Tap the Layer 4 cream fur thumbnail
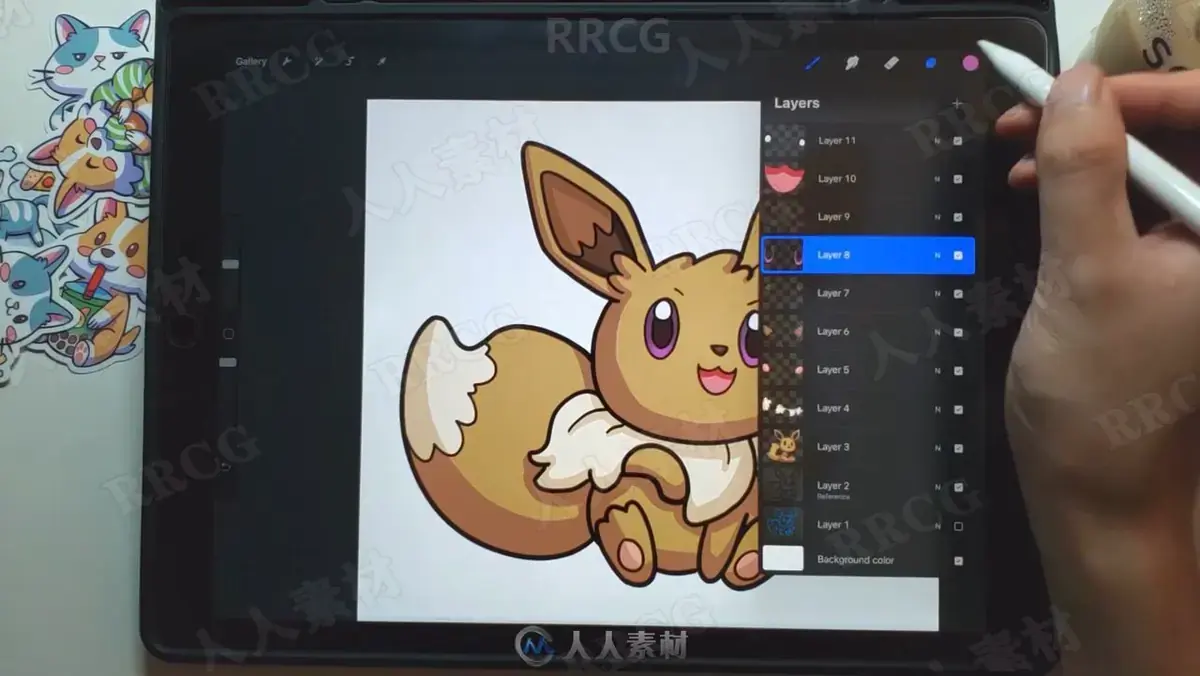1200x676 pixels. click(x=784, y=408)
